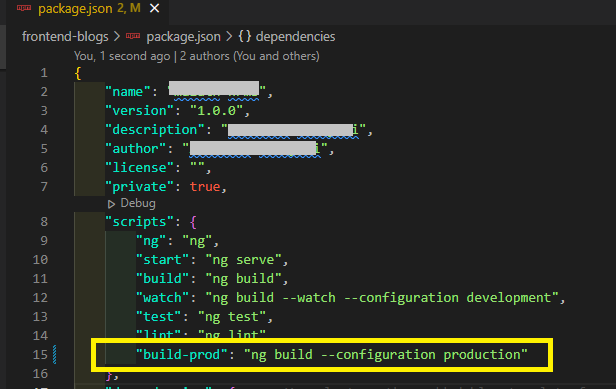Open dependencies breadcrumb symbol
616x389 pixels.
click(295, 37)
